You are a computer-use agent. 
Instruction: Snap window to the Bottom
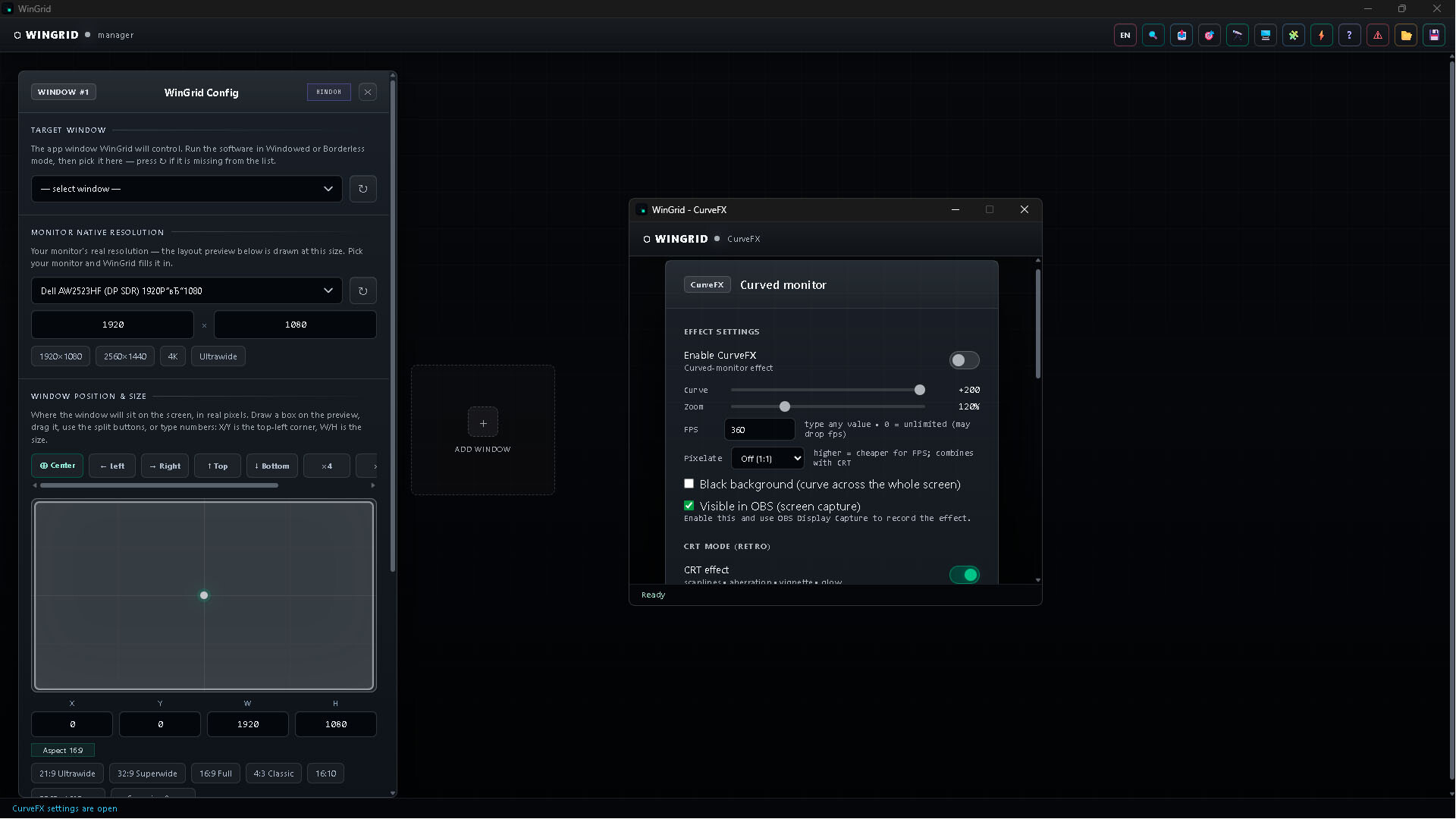pyautogui.click(x=271, y=466)
